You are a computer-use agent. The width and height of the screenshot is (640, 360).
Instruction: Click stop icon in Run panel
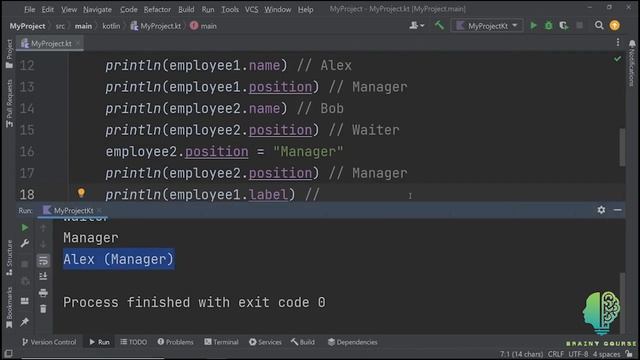(25, 264)
